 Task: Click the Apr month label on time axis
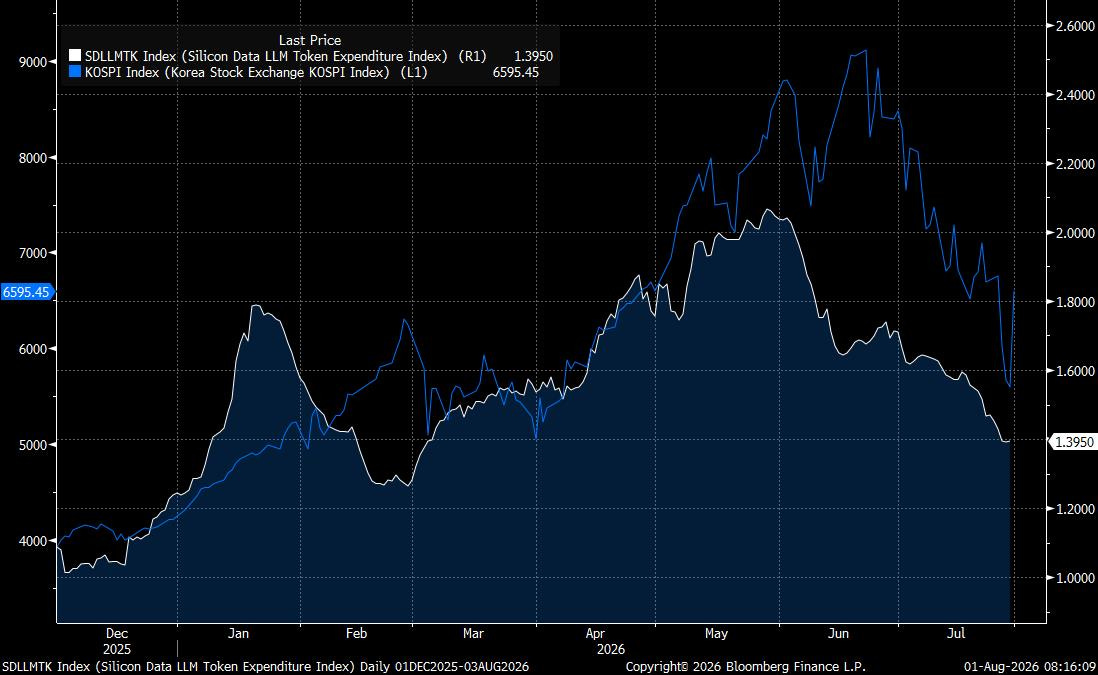point(595,634)
